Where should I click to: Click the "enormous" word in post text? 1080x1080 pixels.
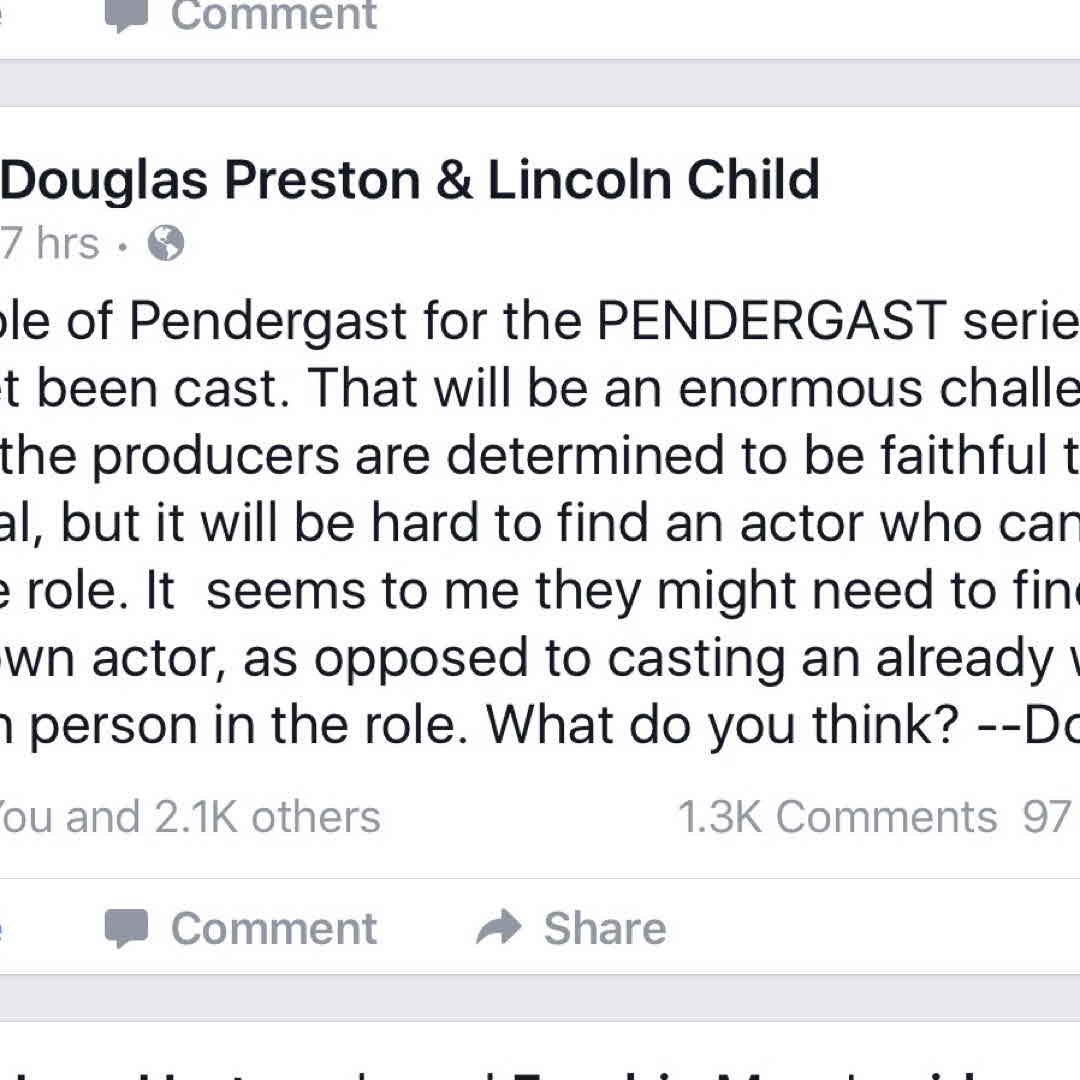click(x=800, y=388)
